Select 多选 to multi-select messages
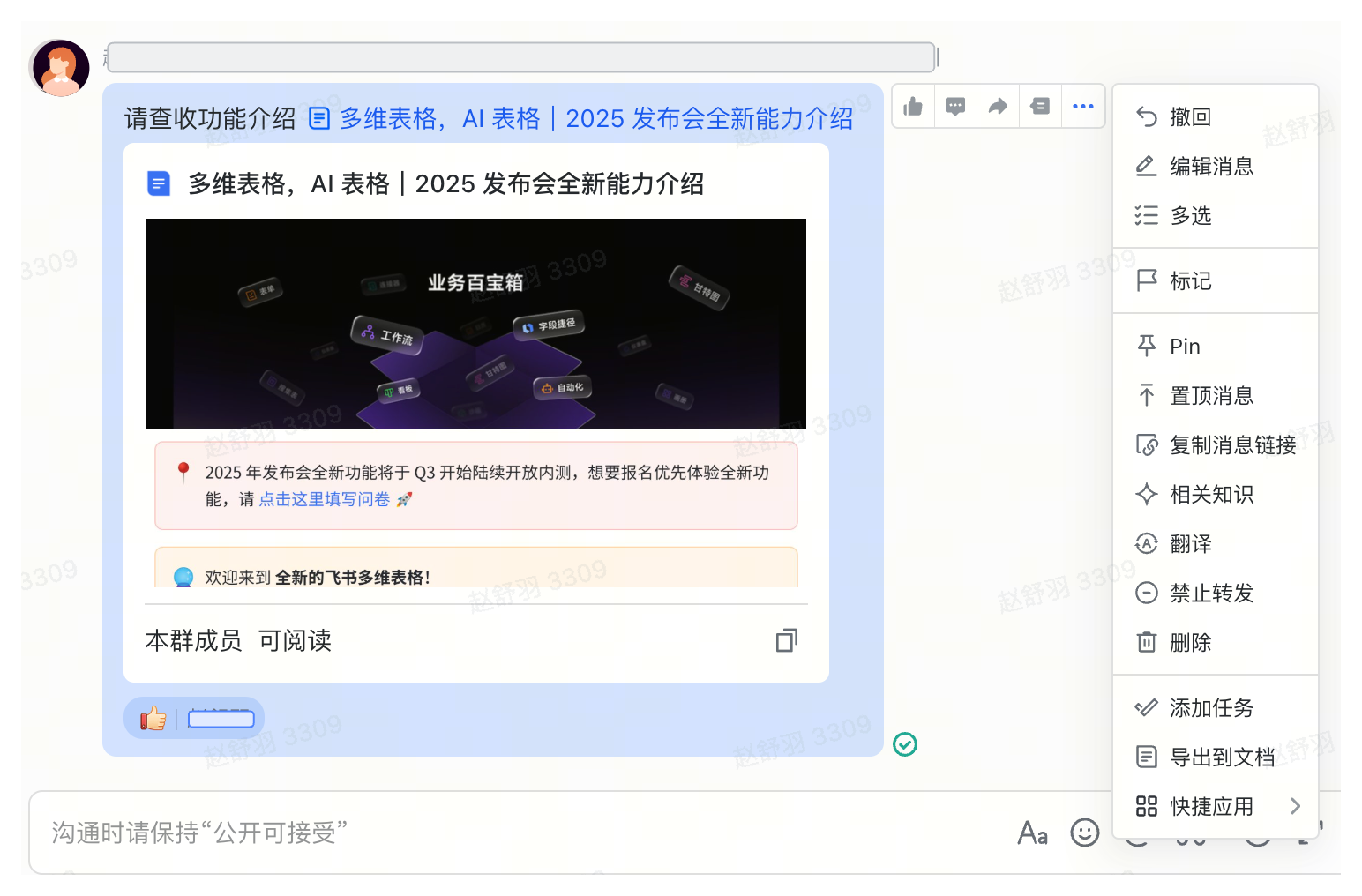Viewport: 1362px width, 896px height. coord(1190,216)
